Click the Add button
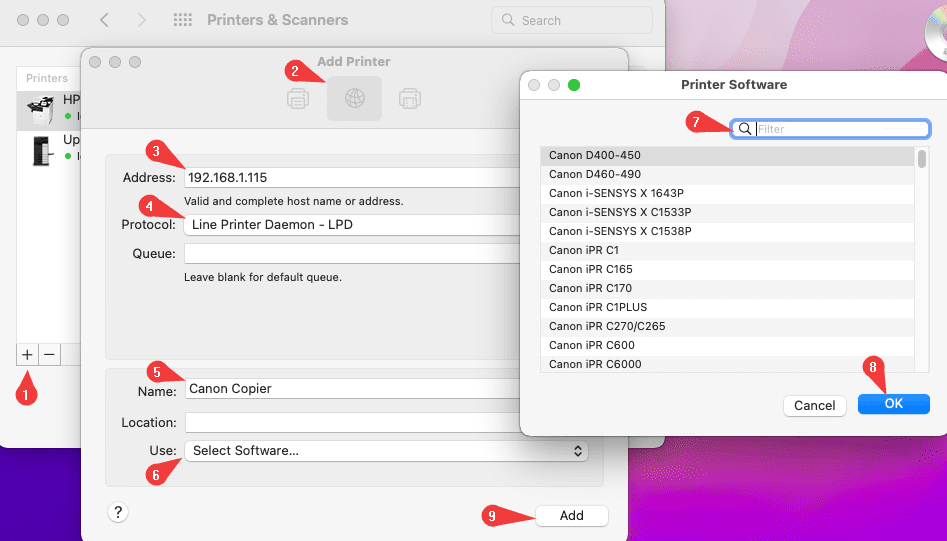 pos(571,515)
